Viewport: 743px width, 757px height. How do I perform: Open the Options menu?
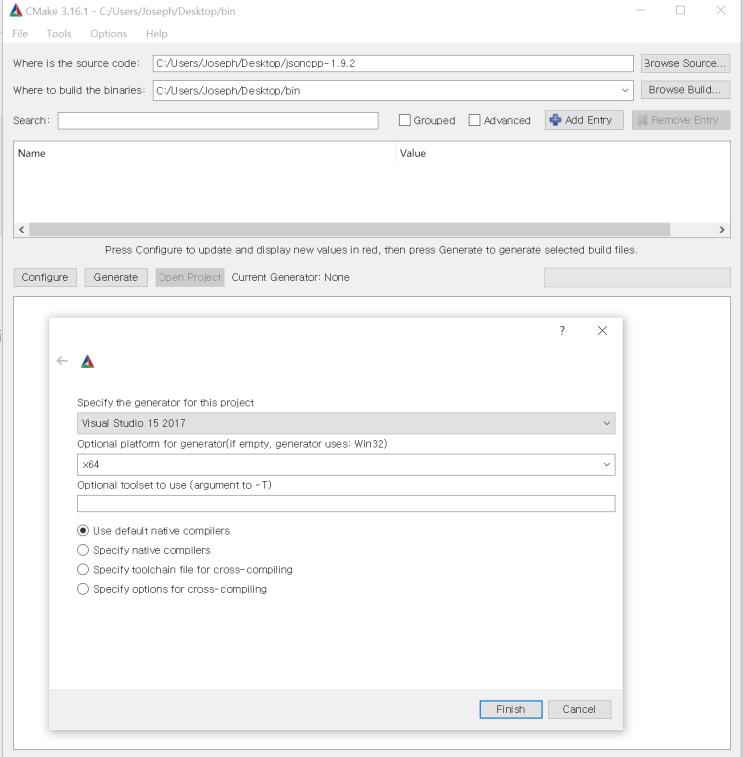click(x=109, y=34)
